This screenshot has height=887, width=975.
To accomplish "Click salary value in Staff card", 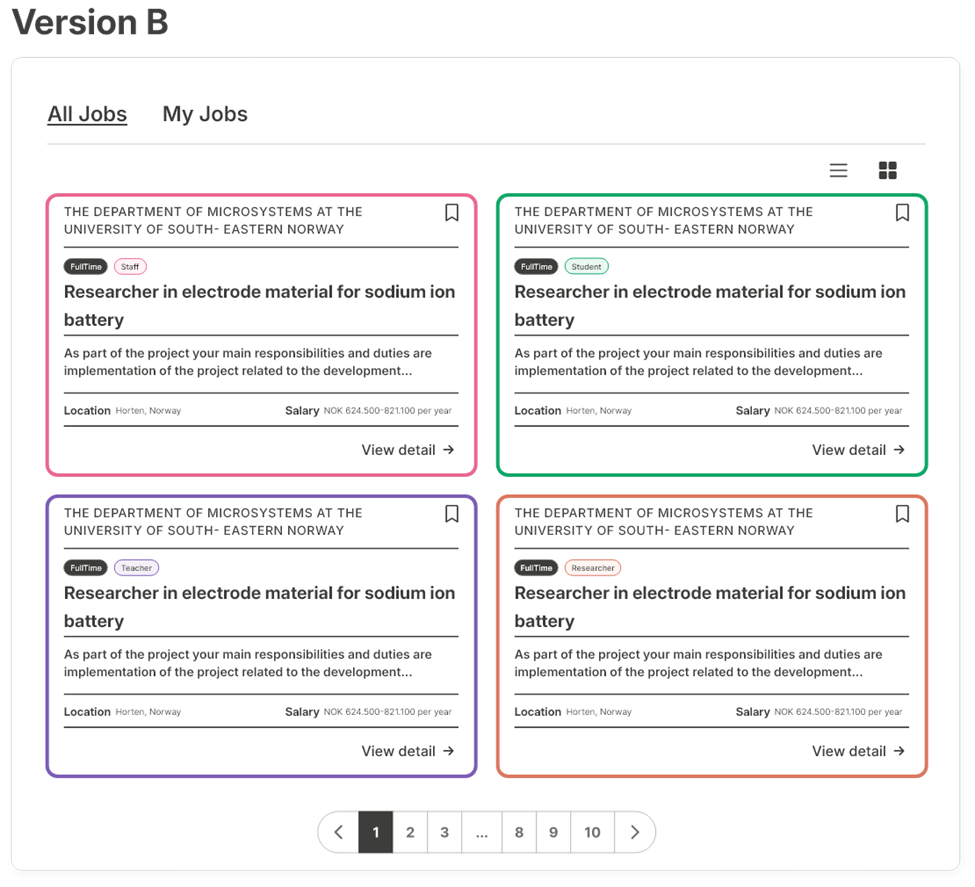I will tap(387, 411).
